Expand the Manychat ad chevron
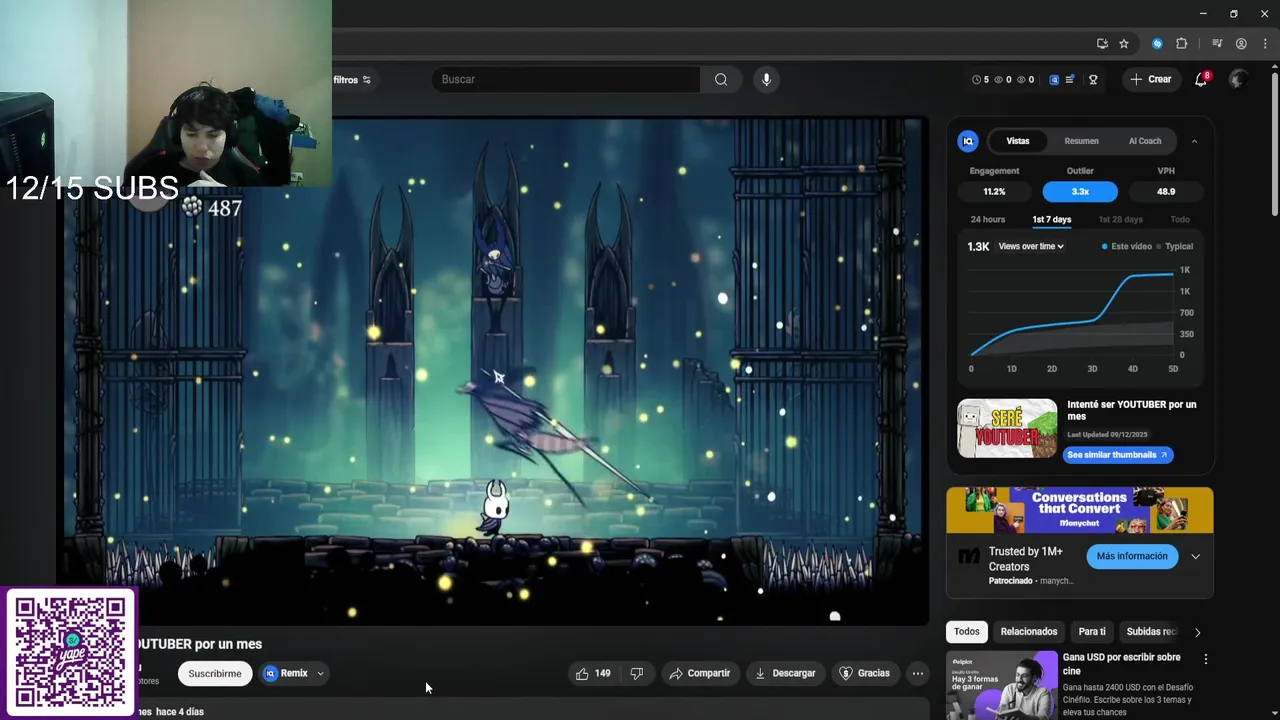 click(1195, 556)
